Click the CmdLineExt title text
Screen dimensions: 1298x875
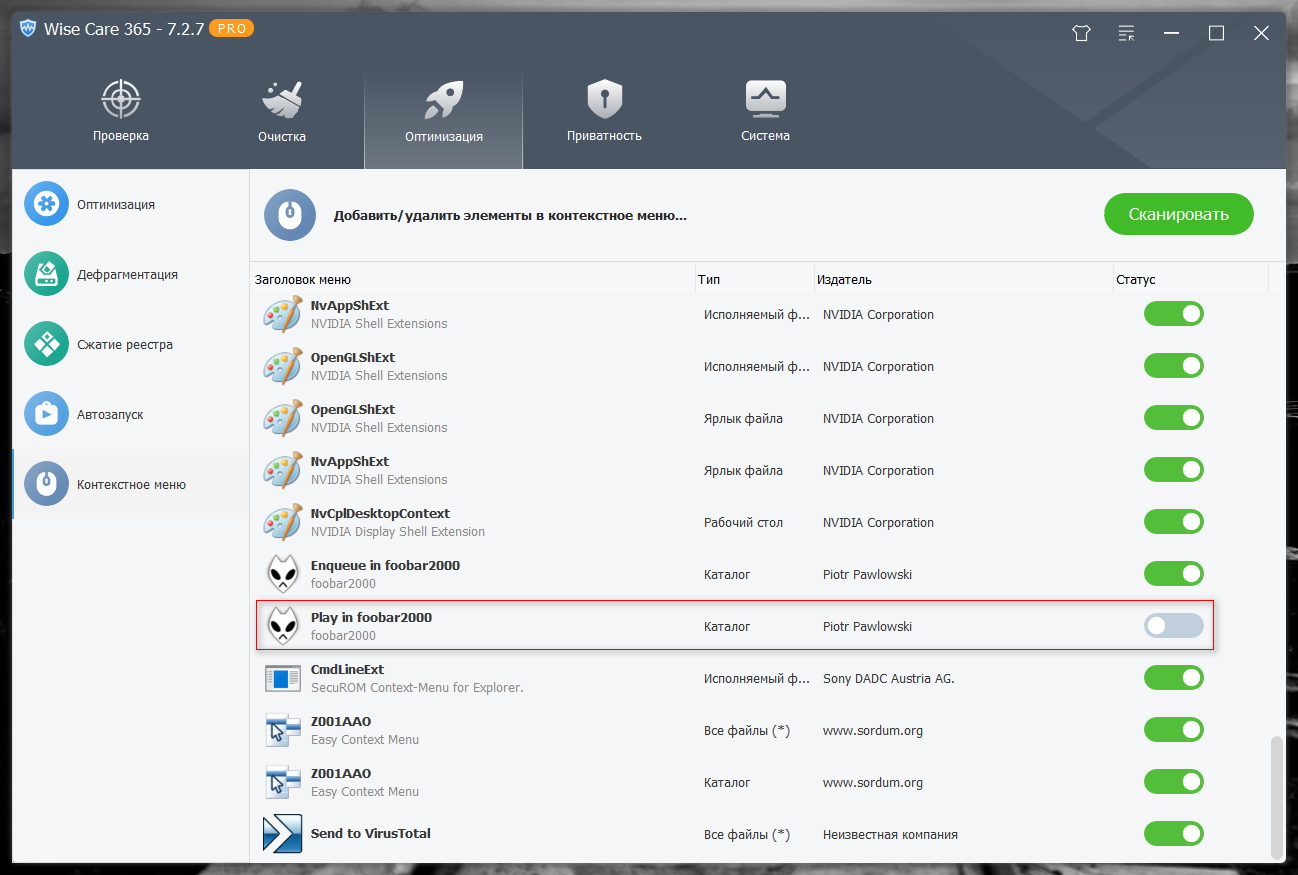347,669
